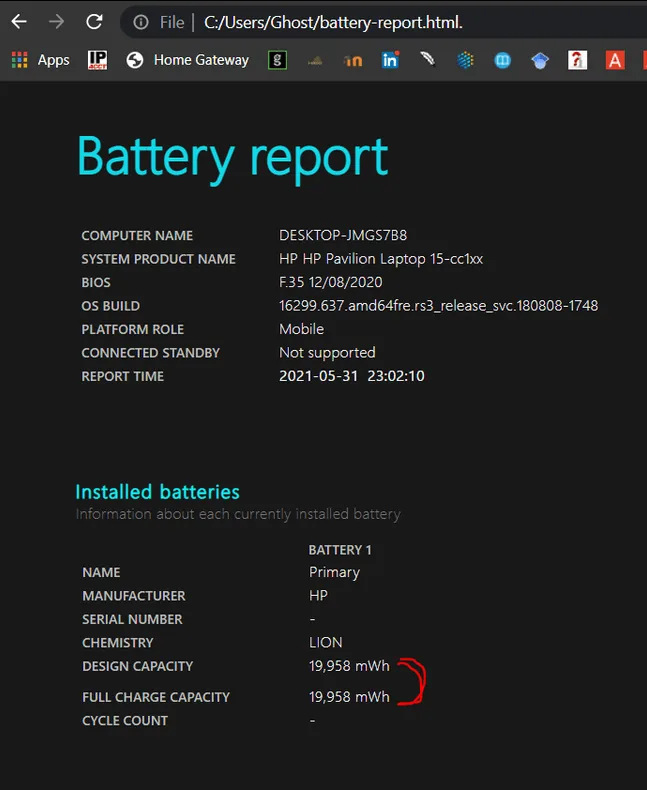Select the report time 2021-05-31 23:02:10
This screenshot has height=790, width=647.
[x=352, y=376]
